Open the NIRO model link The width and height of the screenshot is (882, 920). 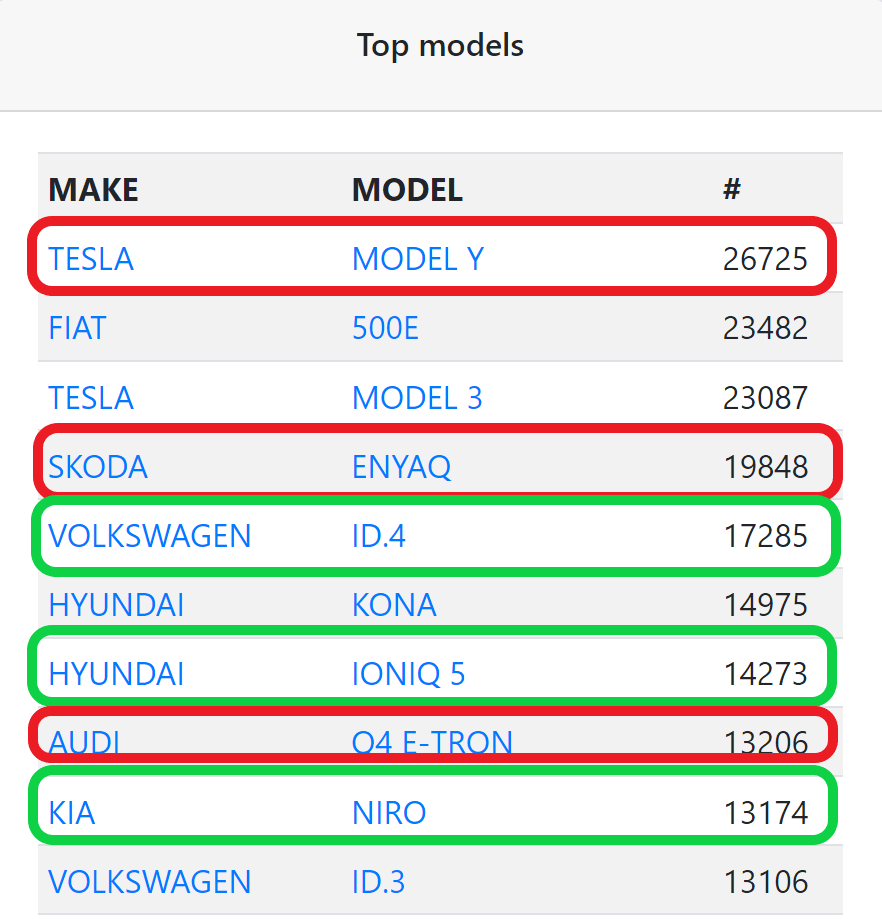tap(389, 812)
